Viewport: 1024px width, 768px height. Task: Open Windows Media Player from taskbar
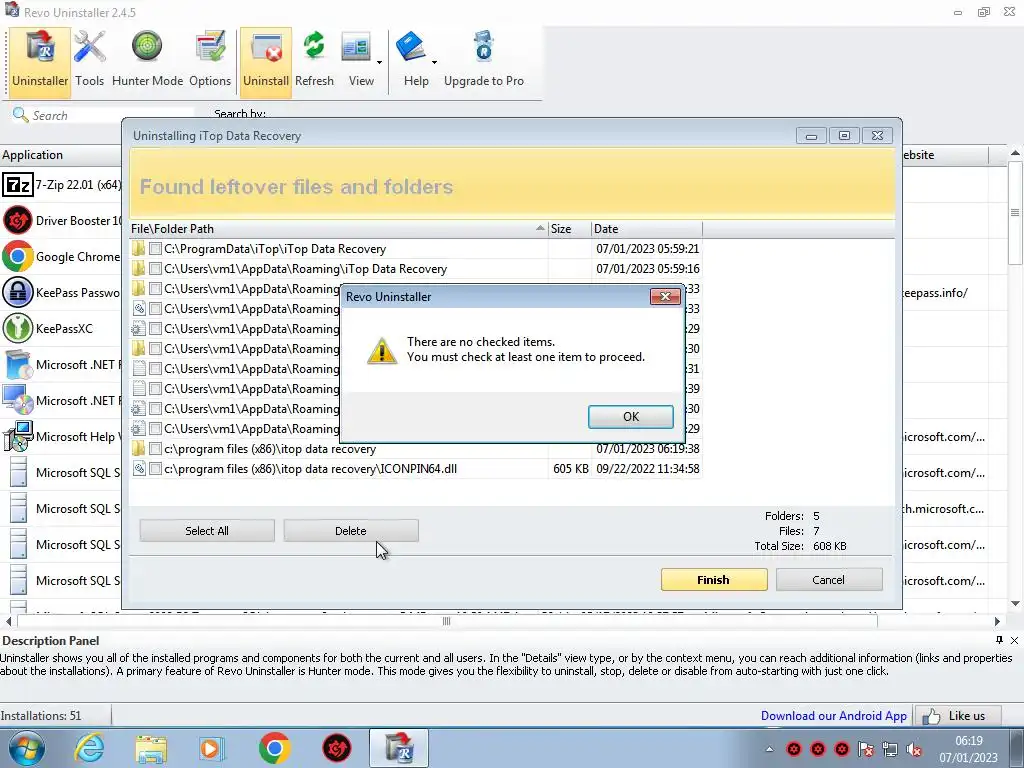tap(212, 748)
